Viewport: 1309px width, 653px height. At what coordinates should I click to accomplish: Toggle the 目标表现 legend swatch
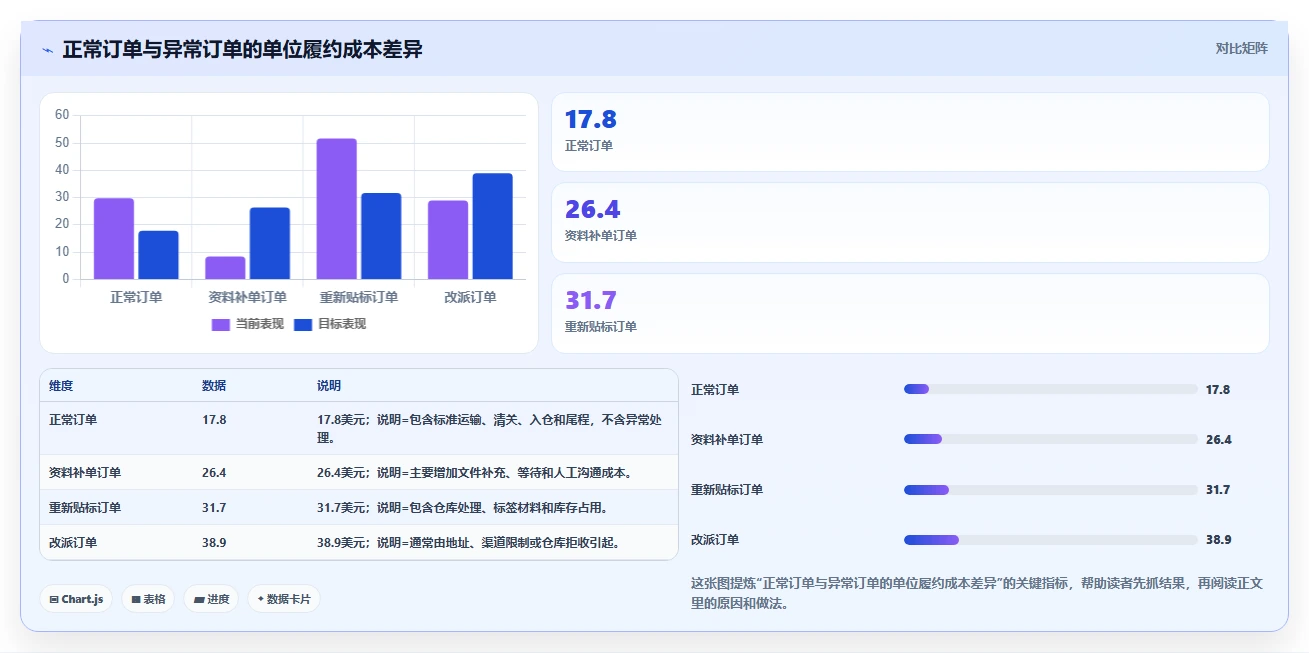point(304,324)
